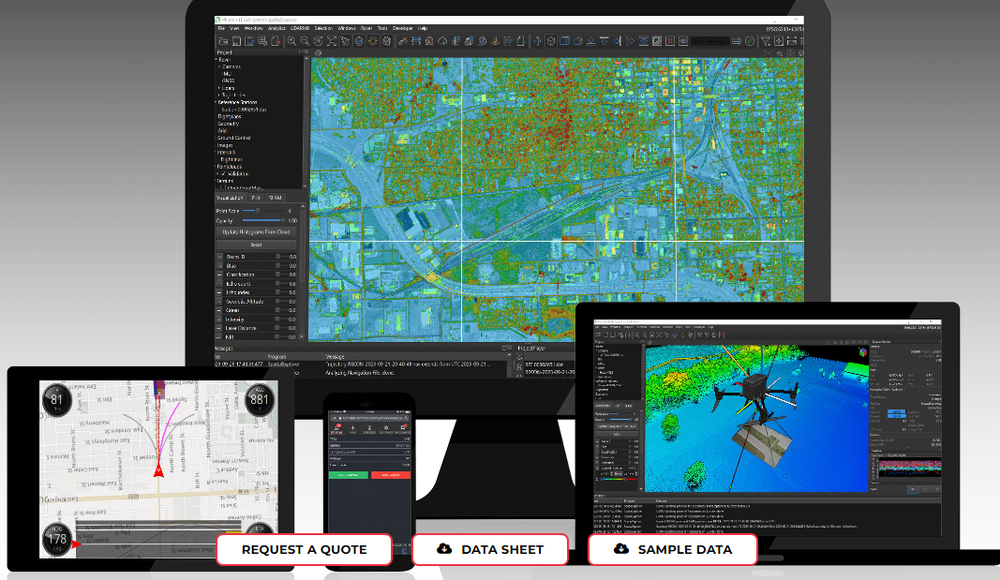Click the zoom in magnifier icon
This screenshot has width=1000, height=580.
pyautogui.click(x=291, y=41)
